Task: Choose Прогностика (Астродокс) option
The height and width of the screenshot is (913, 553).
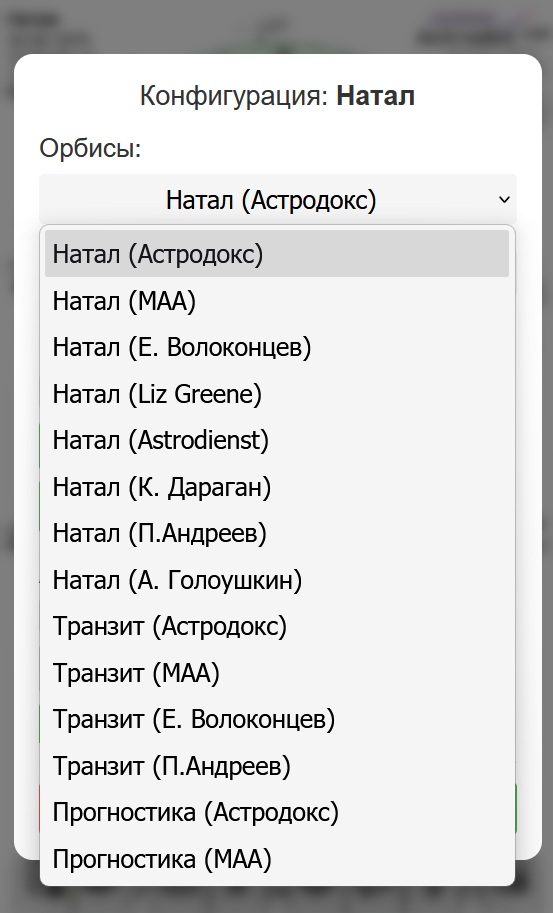Action: (277, 813)
